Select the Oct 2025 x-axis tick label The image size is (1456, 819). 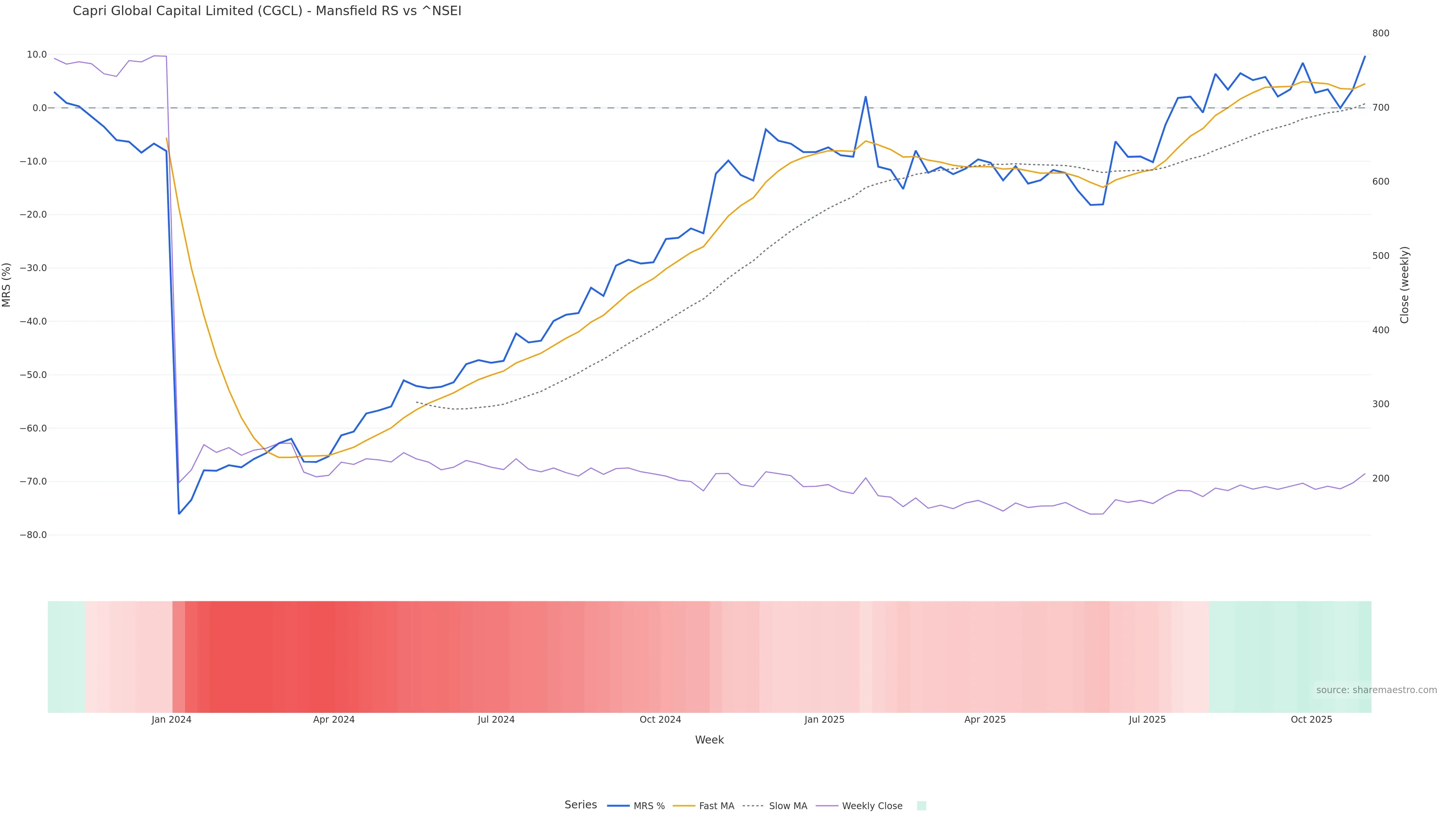click(x=1311, y=720)
